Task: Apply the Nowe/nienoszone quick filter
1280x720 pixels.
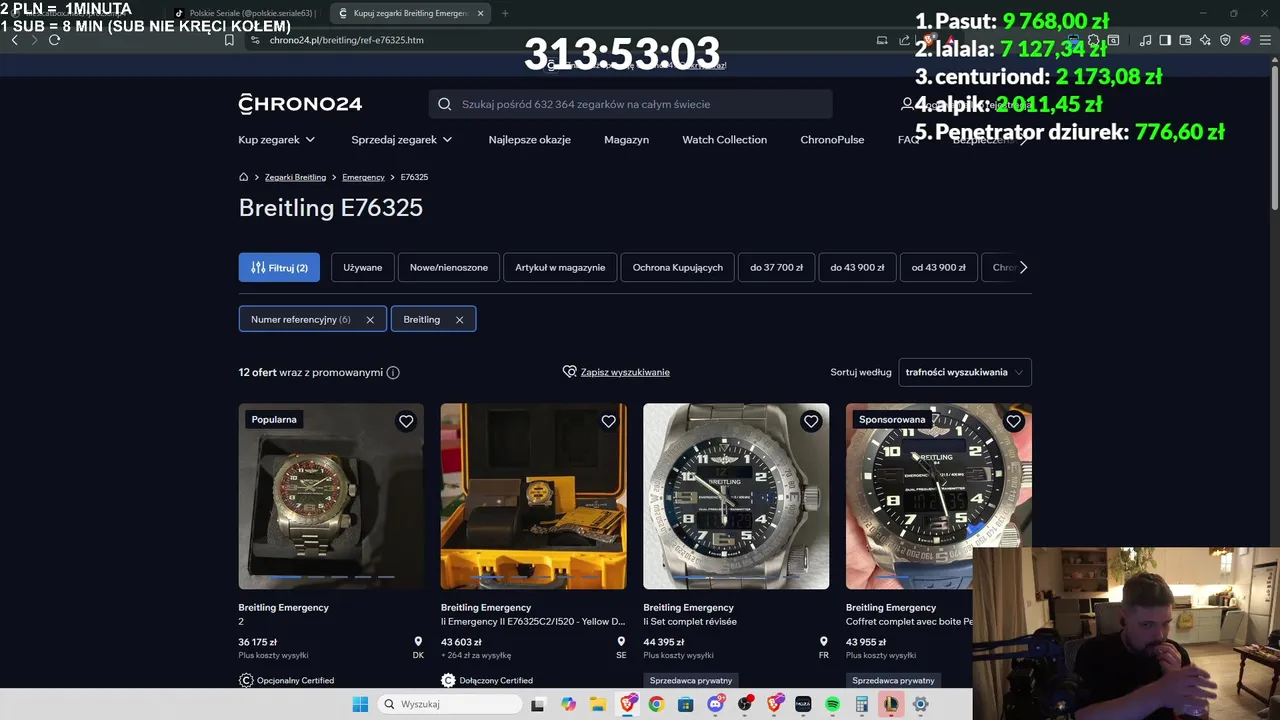Action: tap(449, 267)
